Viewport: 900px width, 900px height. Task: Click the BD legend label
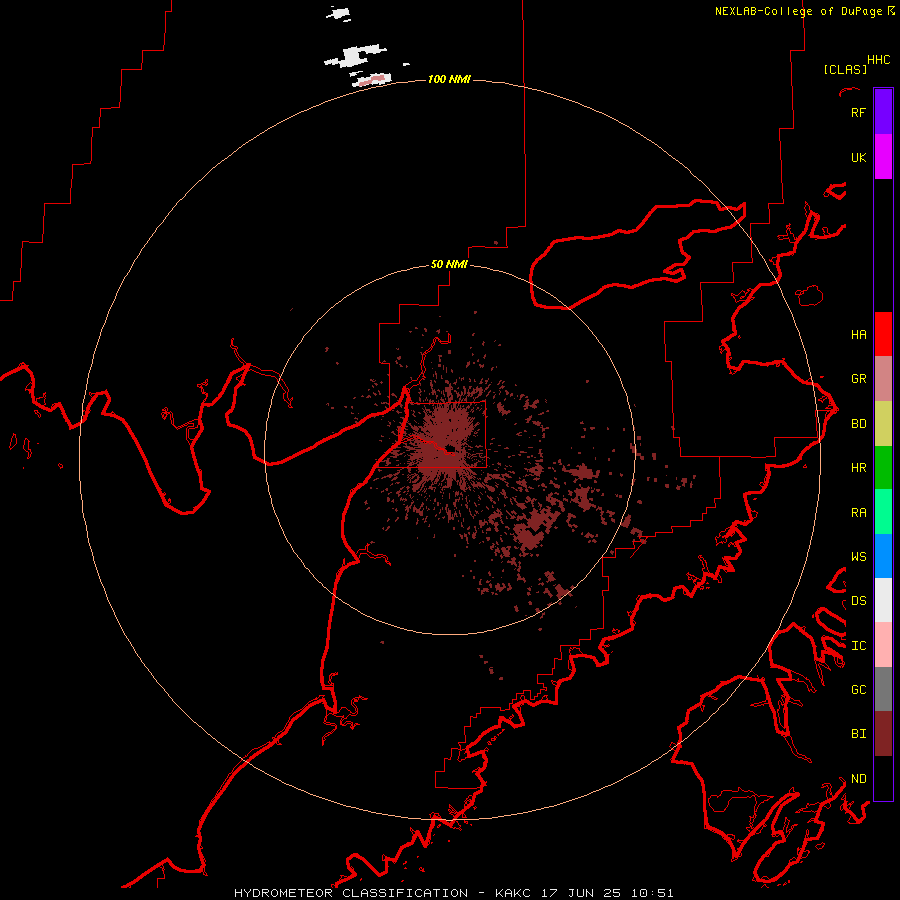858,423
